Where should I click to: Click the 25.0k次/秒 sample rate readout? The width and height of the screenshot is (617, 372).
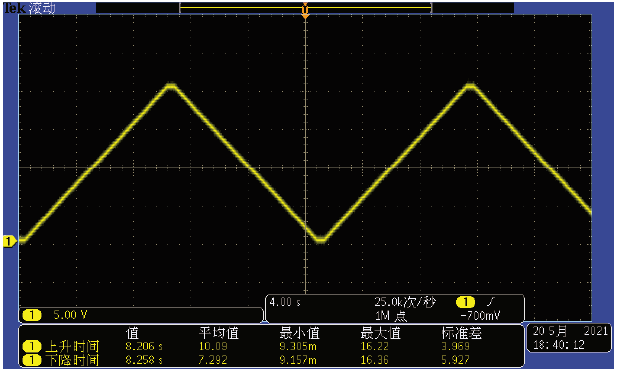tap(405, 302)
